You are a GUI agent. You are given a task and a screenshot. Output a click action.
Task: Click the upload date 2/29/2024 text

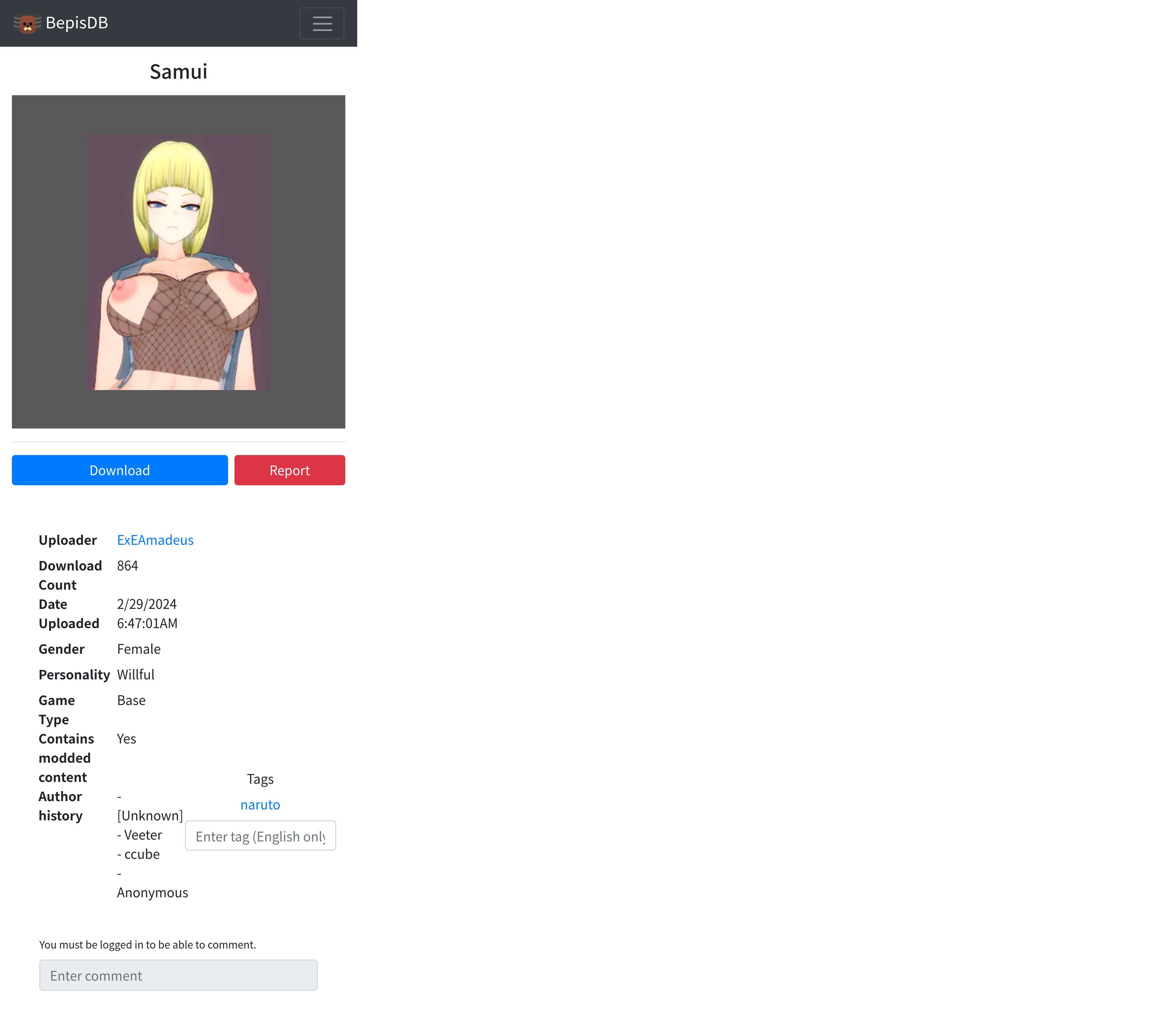click(x=147, y=604)
